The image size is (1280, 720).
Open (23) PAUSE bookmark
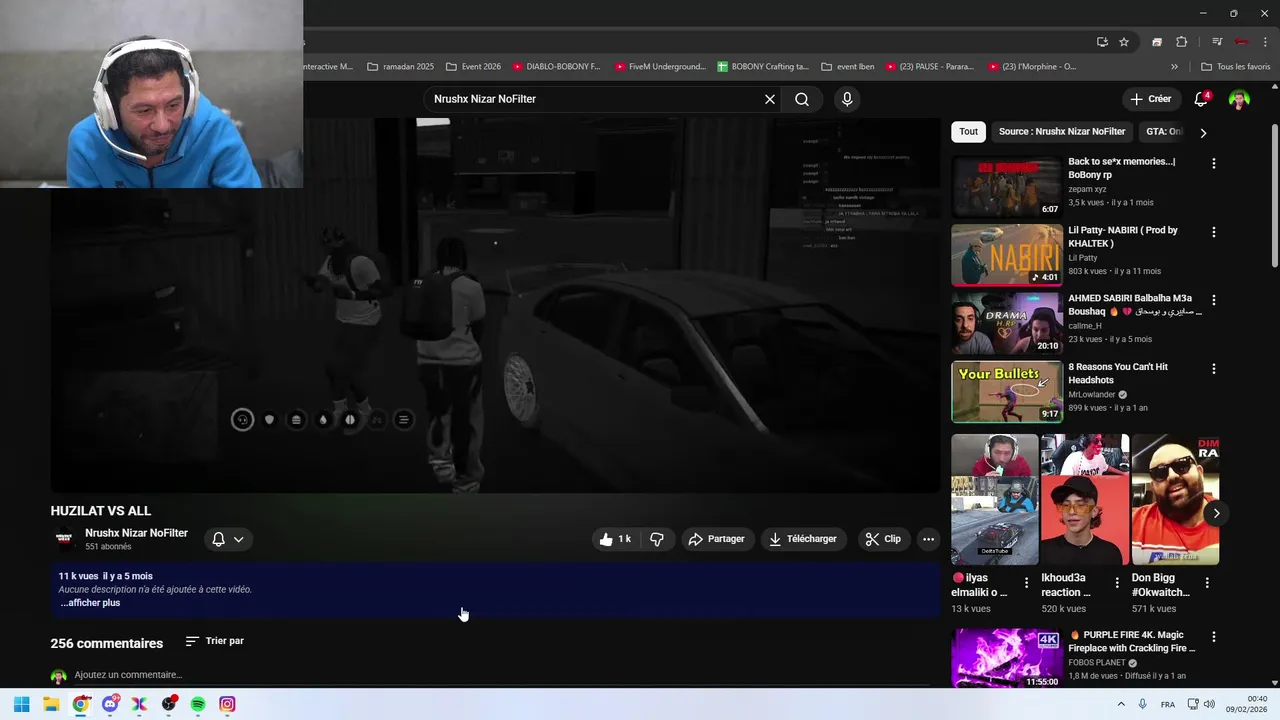click(x=930, y=67)
